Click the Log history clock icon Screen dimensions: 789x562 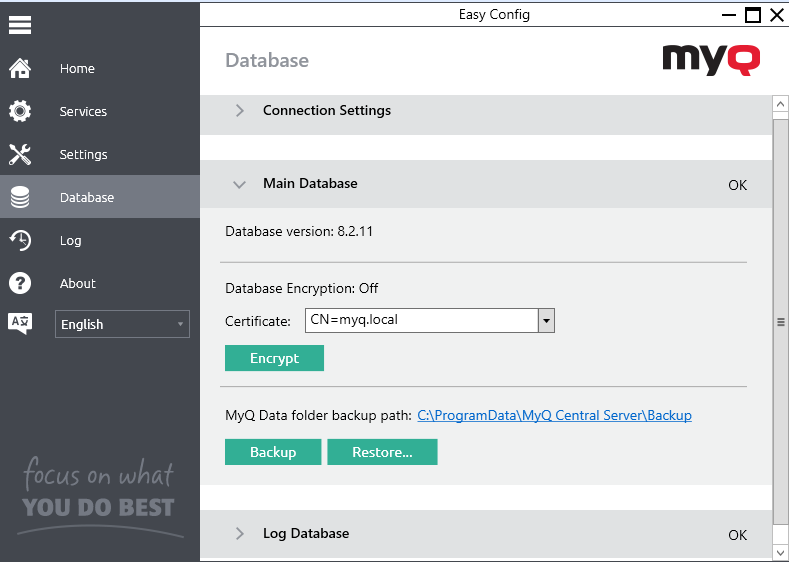(x=20, y=241)
